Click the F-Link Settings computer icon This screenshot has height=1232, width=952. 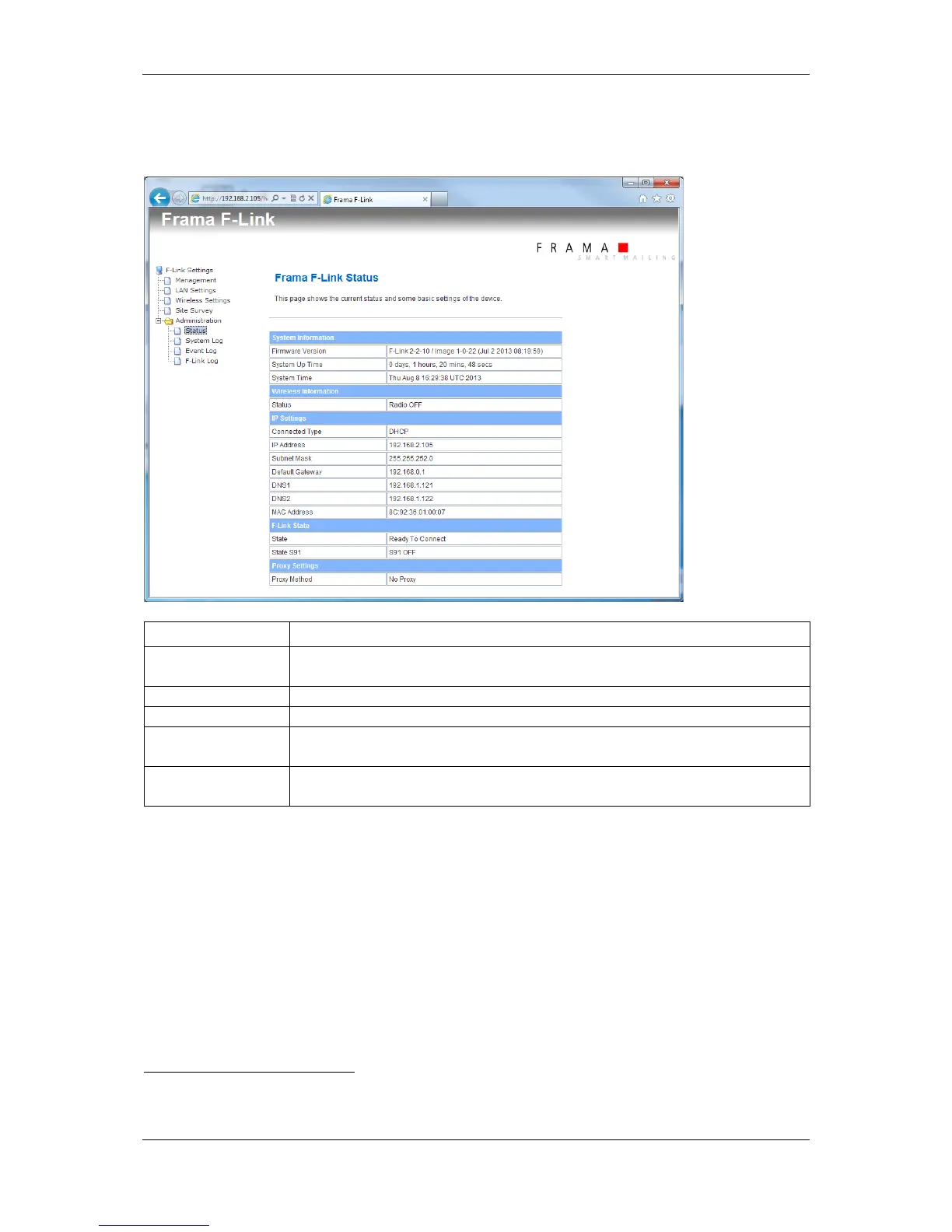point(159,270)
